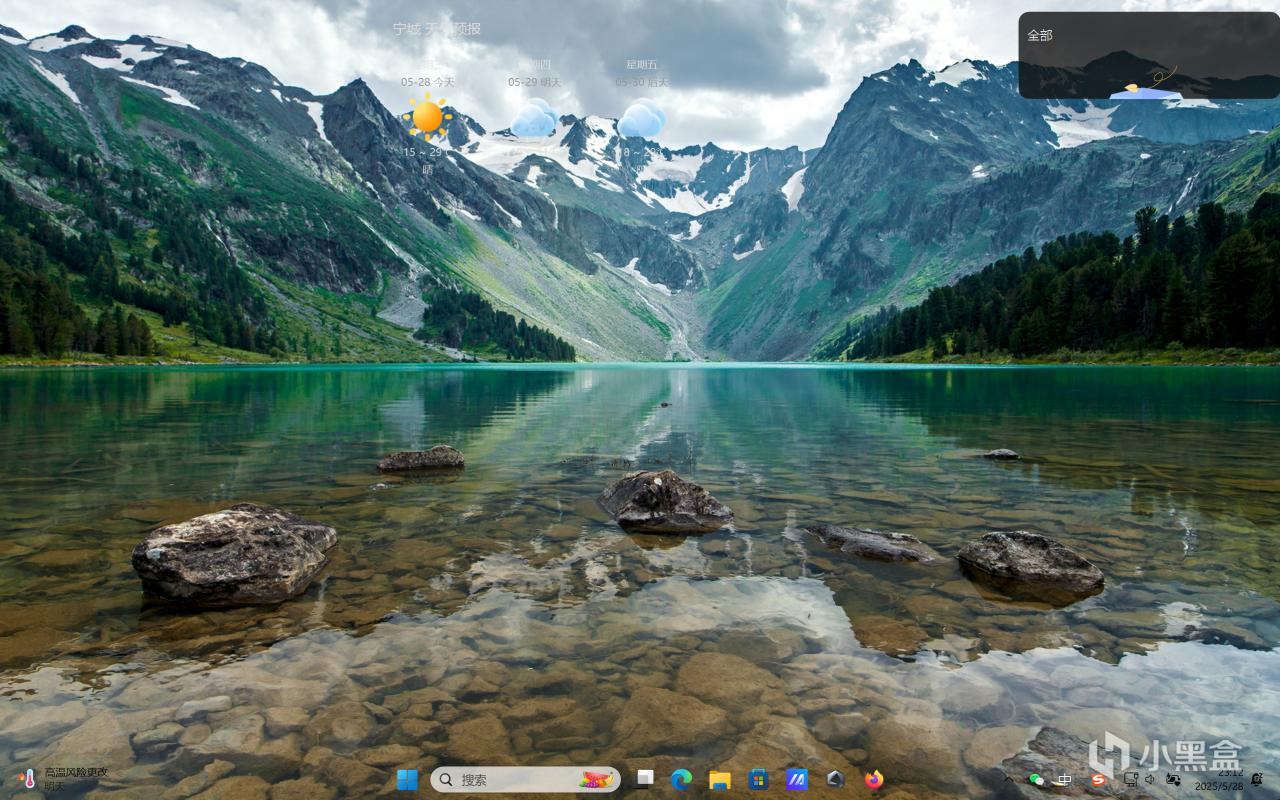Click the 15 ~ 29 temperature range
This screenshot has height=800, width=1280.
pyautogui.click(x=427, y=152)
